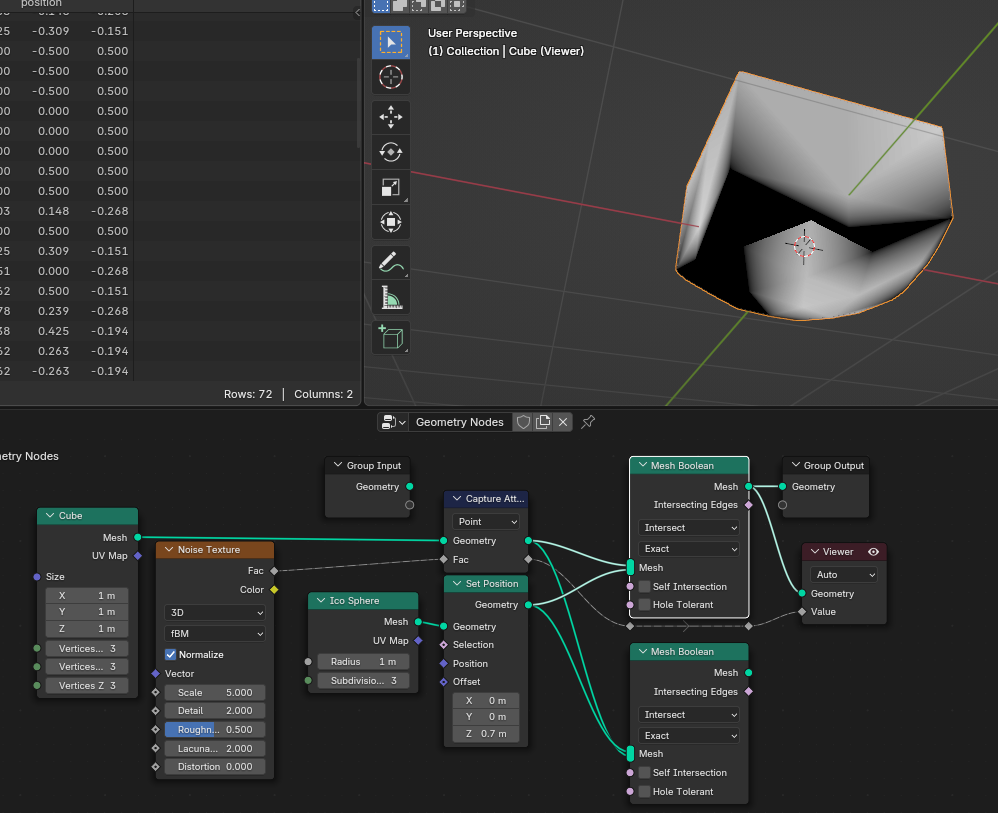Collapse the Noise Texture node
The image size is (998, 813).
click(169, 549)
